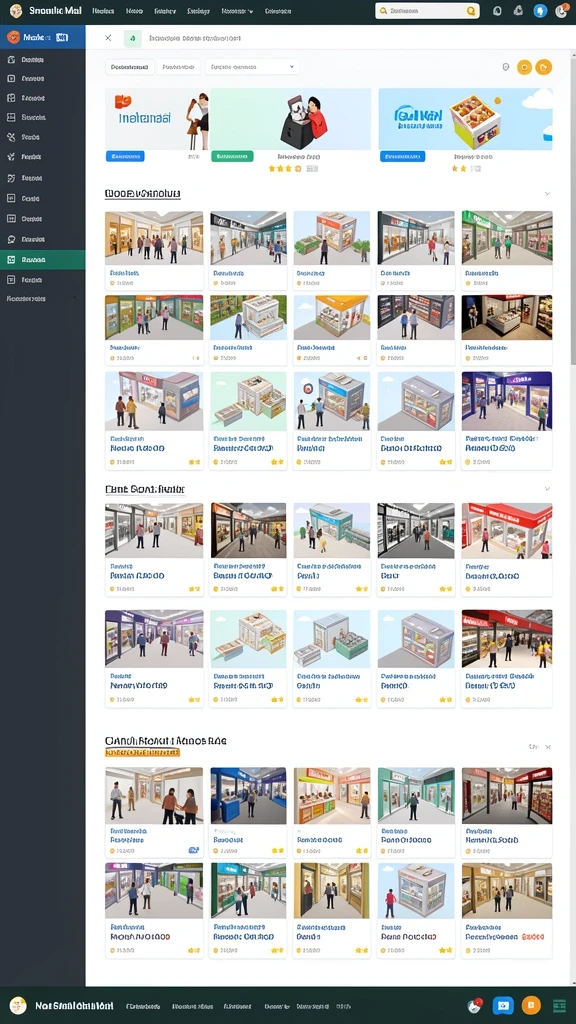Click the X close icon in the sub-header
Screen dimensions: 576x1024
click(108, 38)
